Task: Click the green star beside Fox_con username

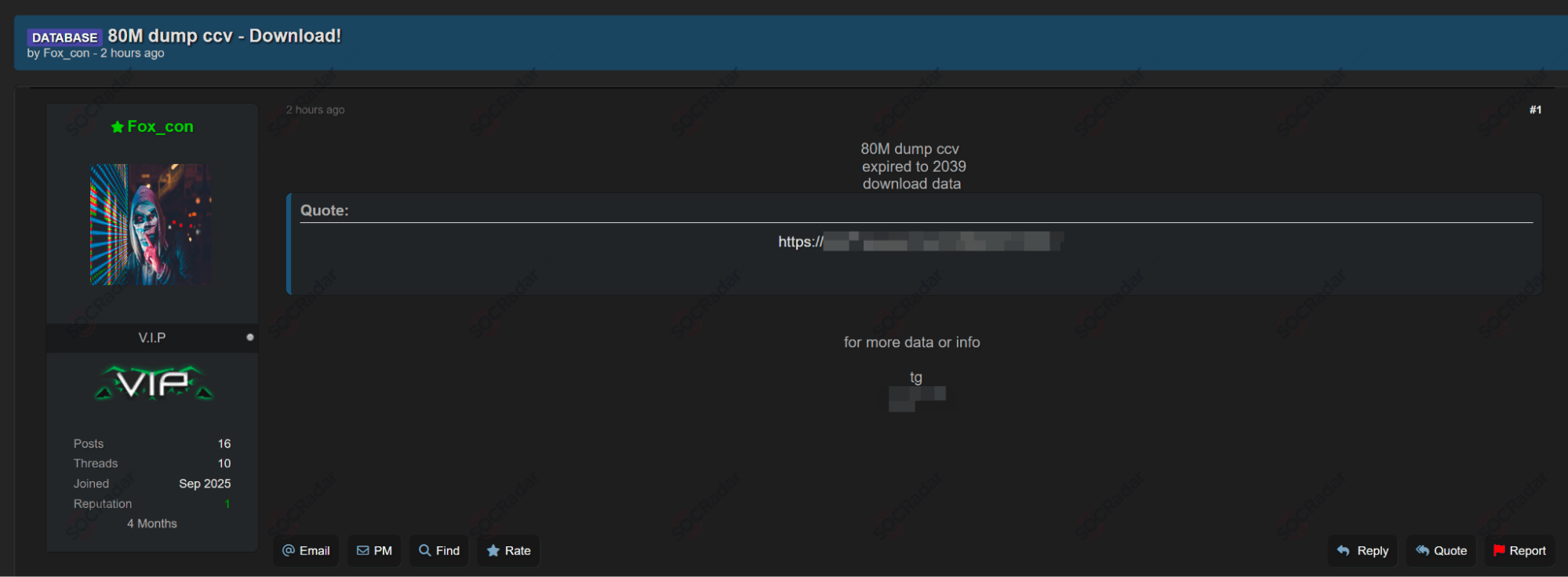Action: 118,127
